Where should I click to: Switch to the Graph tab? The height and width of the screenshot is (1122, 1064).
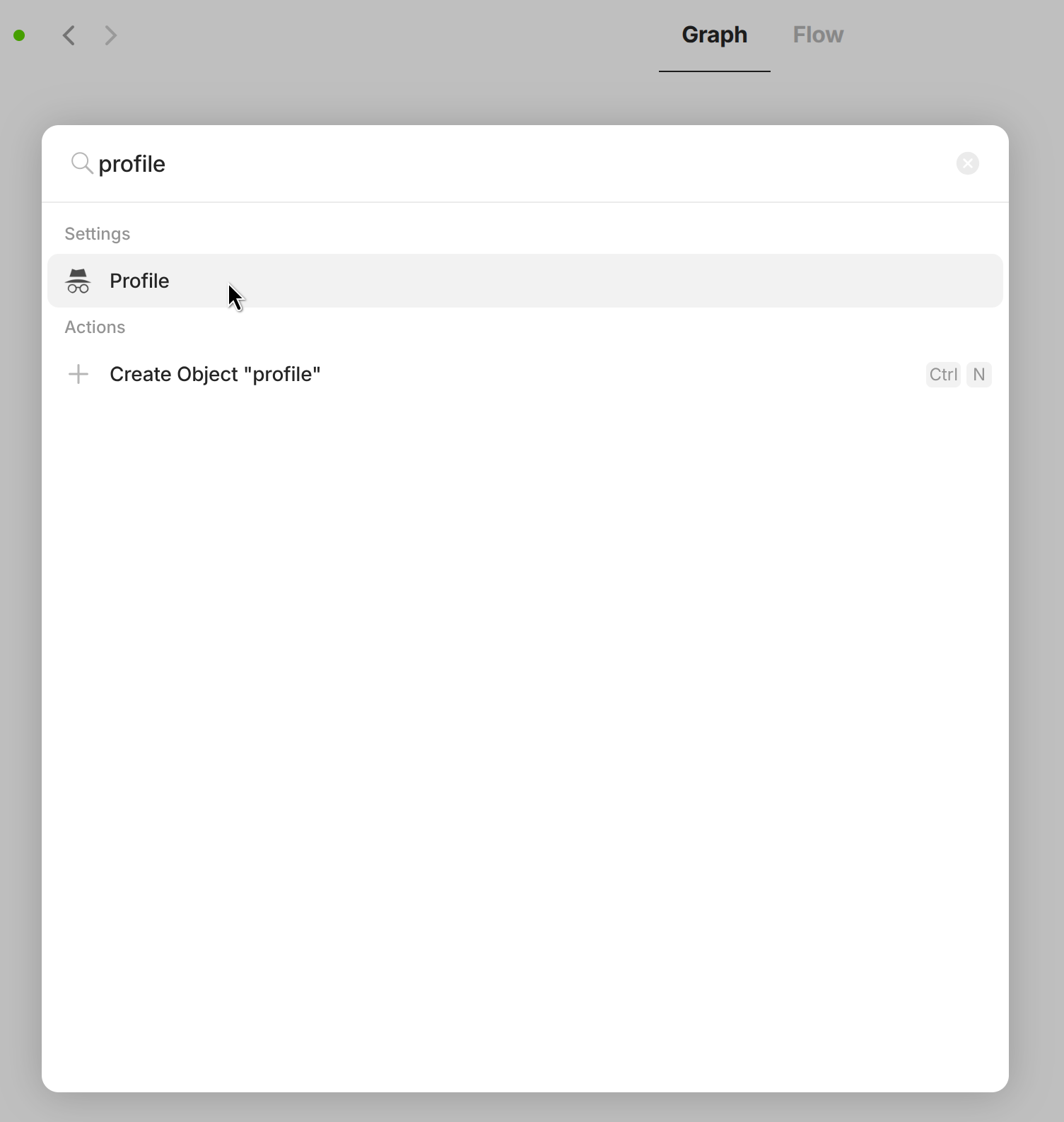(714, 35)
